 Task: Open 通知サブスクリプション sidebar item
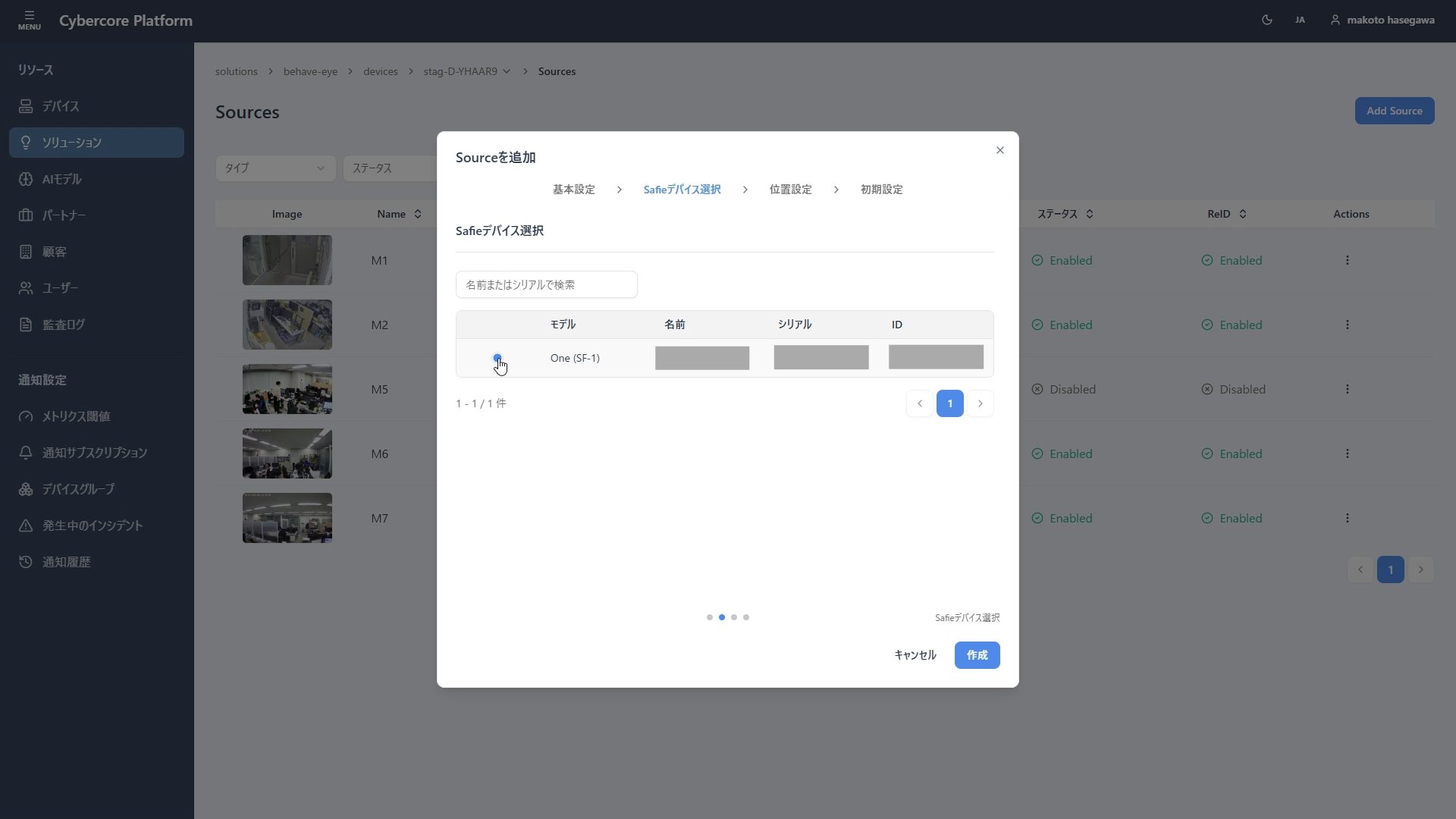[x=96, y=453]
